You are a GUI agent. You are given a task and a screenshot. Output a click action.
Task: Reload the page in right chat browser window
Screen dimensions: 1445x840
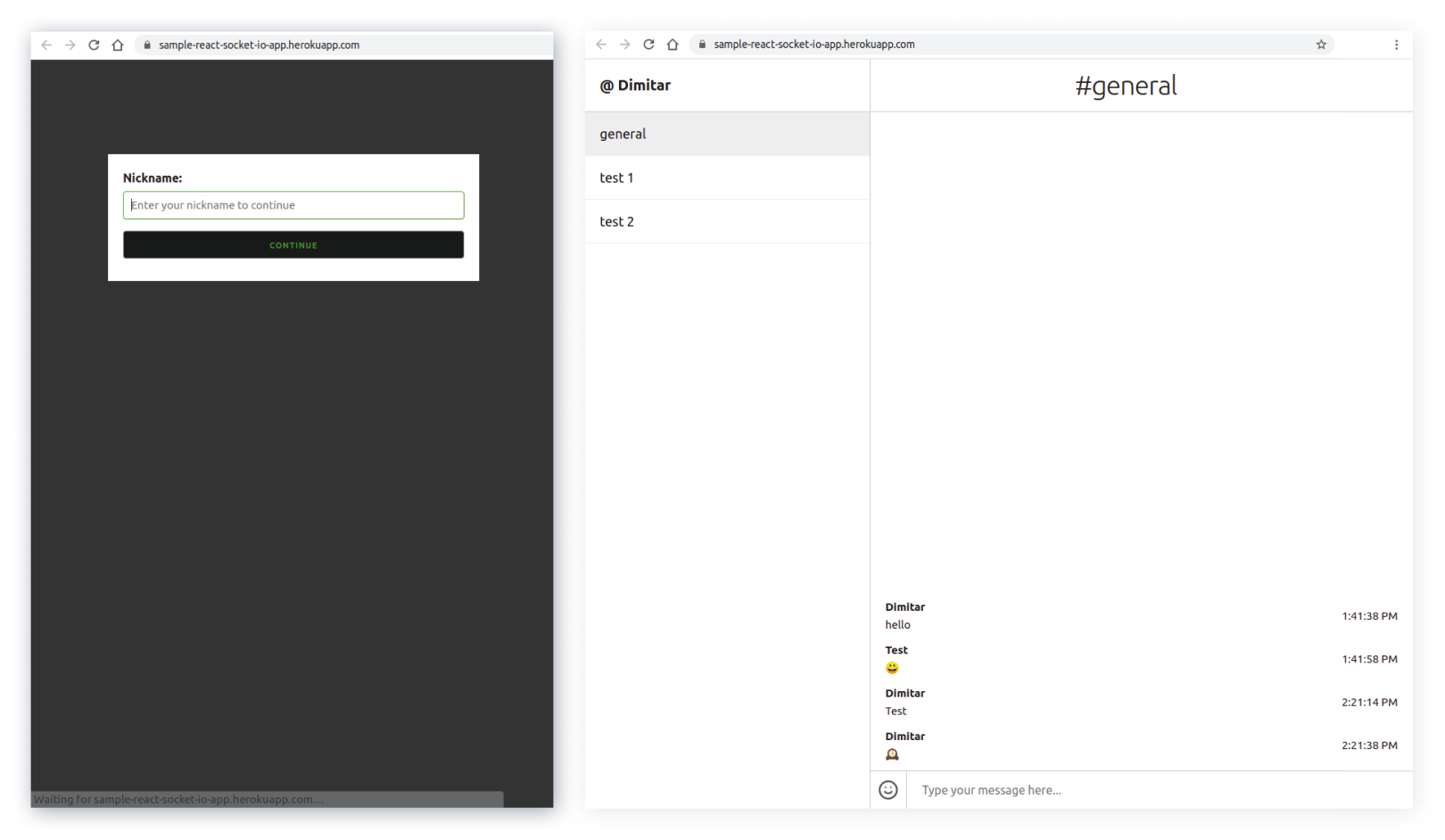(x=648, y=44)
